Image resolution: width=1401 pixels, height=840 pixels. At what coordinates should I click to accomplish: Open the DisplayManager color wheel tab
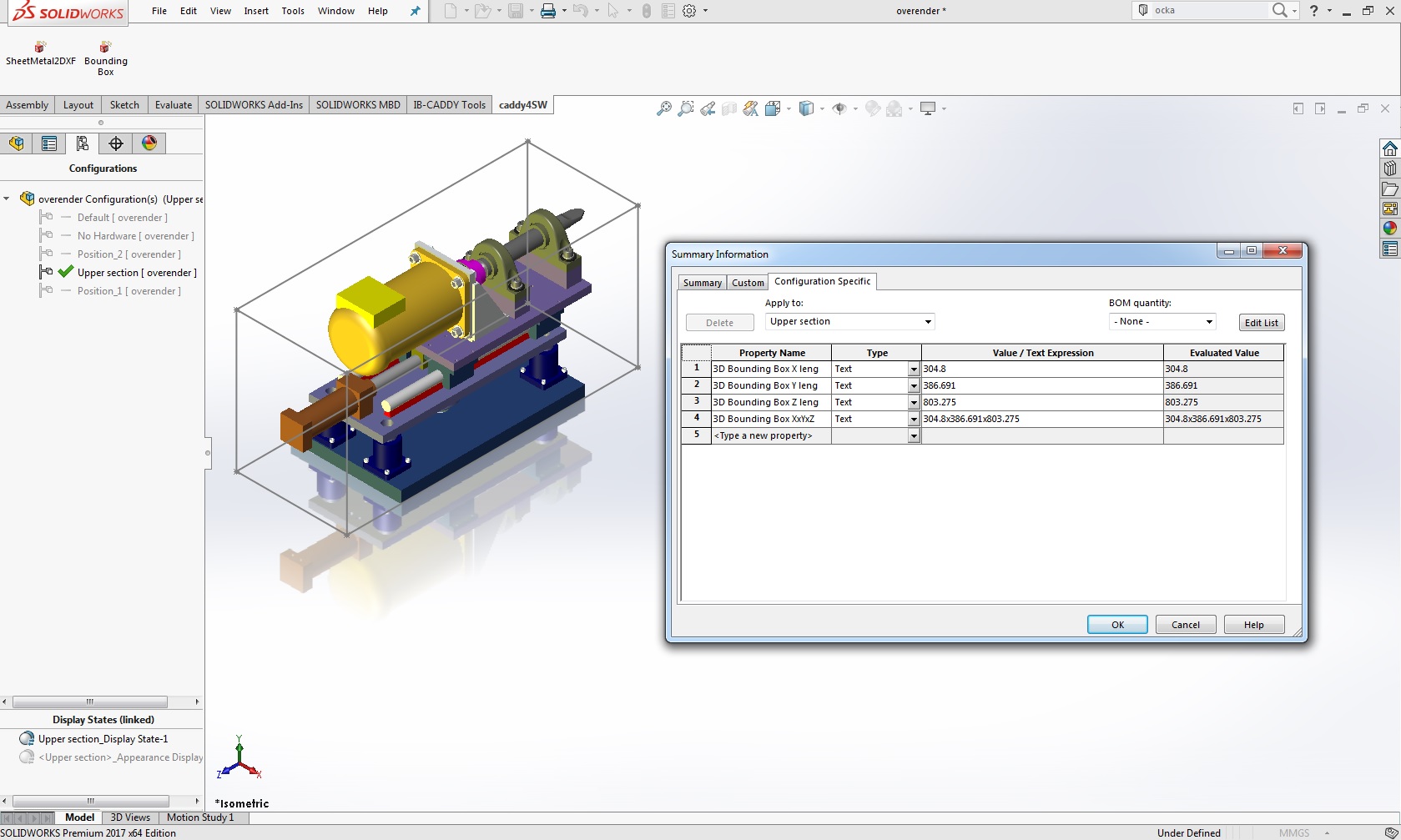[x=149, y=143]
